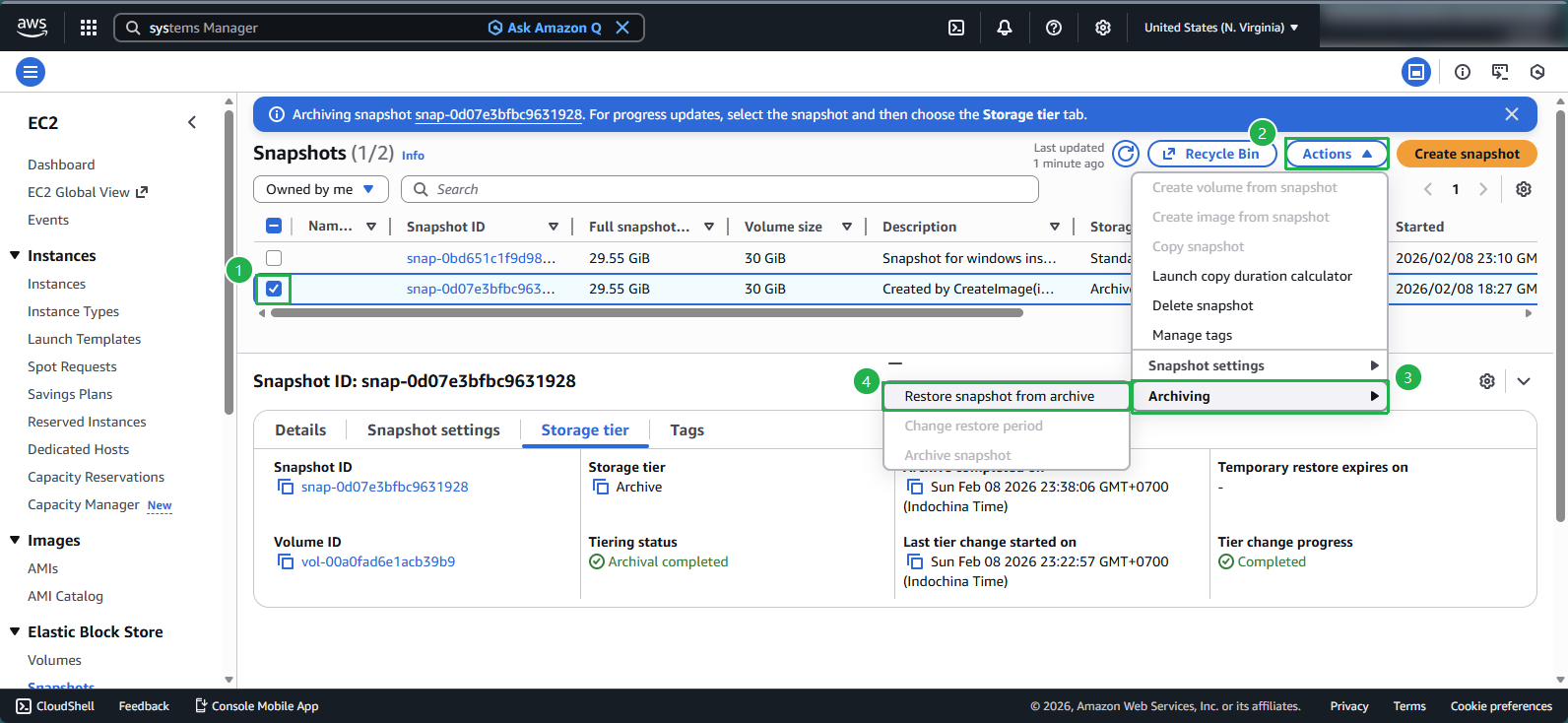Open volume link vol-00a0fad6e1acb39b9

(378, 561)
